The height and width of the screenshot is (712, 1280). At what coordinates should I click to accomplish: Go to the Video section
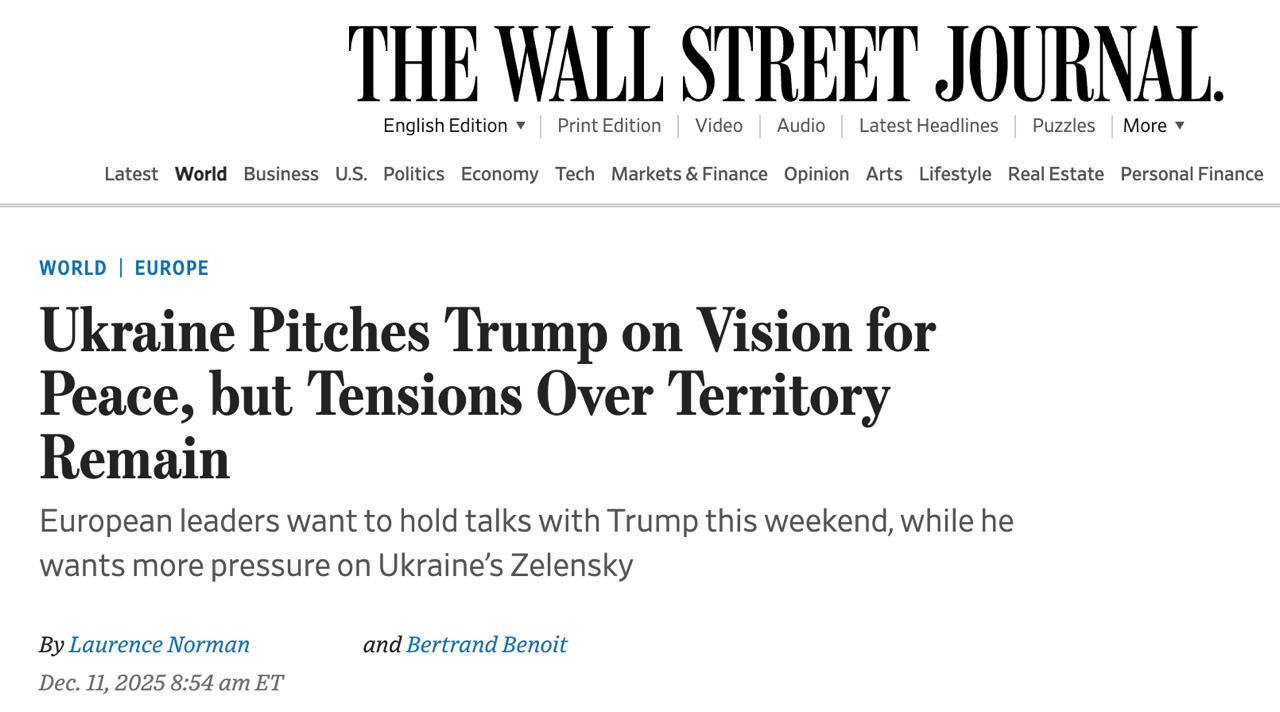[719, 126]
